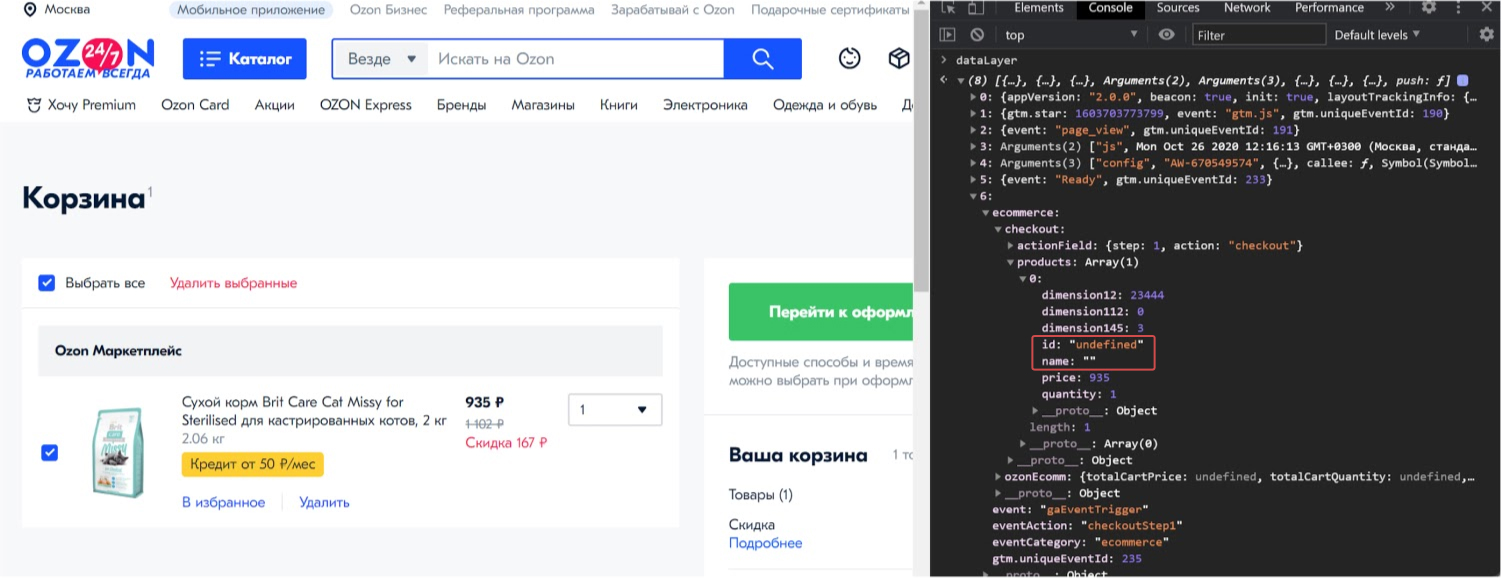Click the Ozon 24/7 logo

click(88, 60)
